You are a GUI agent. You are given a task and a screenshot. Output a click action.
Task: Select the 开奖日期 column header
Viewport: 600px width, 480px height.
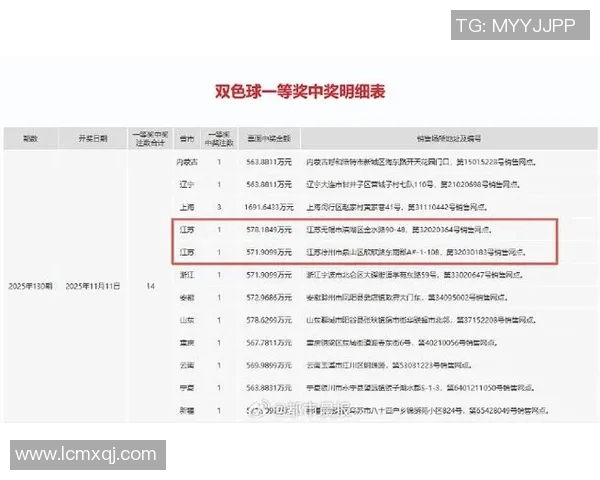pyautogui.click(x=93, y=139)
